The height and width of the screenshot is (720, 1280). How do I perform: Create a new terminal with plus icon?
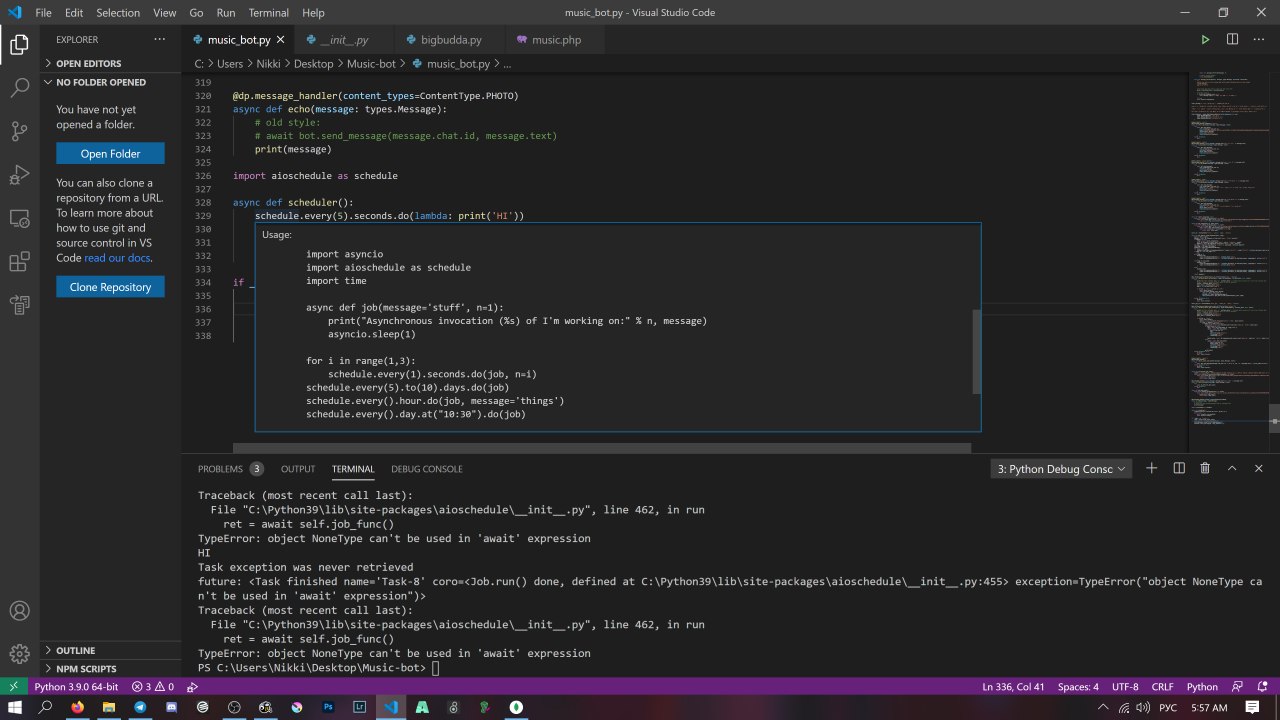(x=1151, y=468)
